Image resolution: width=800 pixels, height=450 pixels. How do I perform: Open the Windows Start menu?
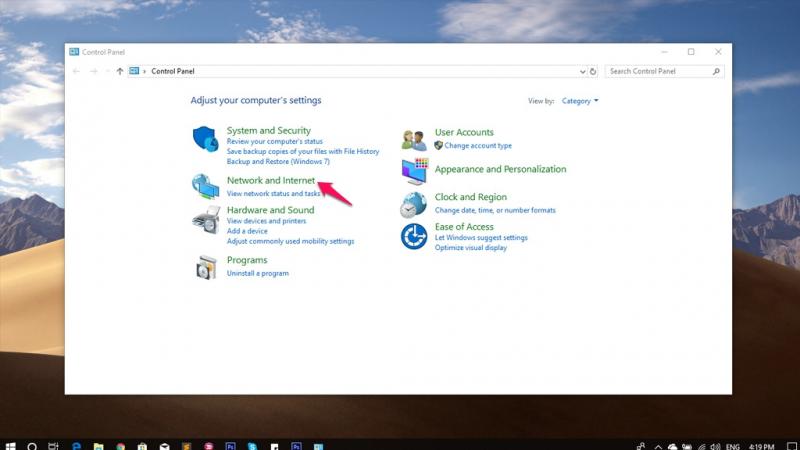point(10,444)
